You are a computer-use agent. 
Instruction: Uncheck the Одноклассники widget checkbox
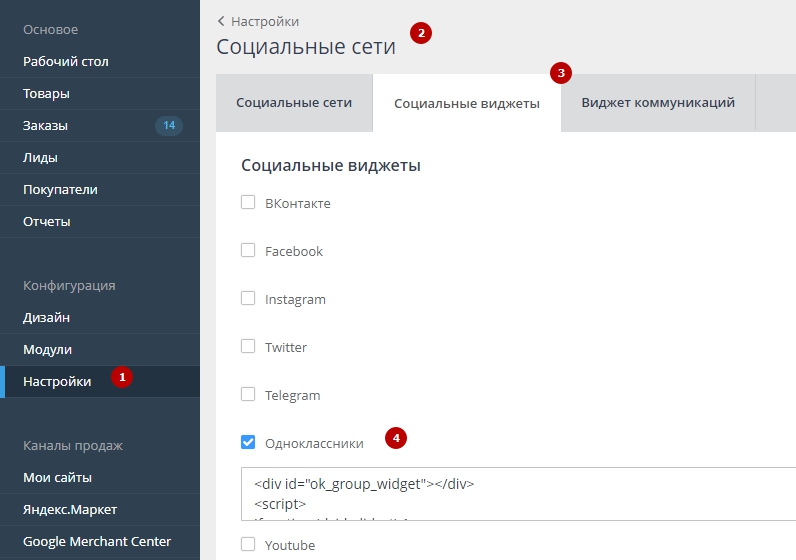(x=248, y=442)
